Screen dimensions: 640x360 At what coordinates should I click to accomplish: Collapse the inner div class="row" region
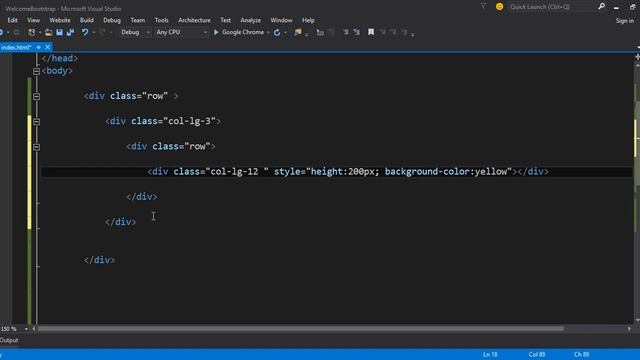pos(36,147)
